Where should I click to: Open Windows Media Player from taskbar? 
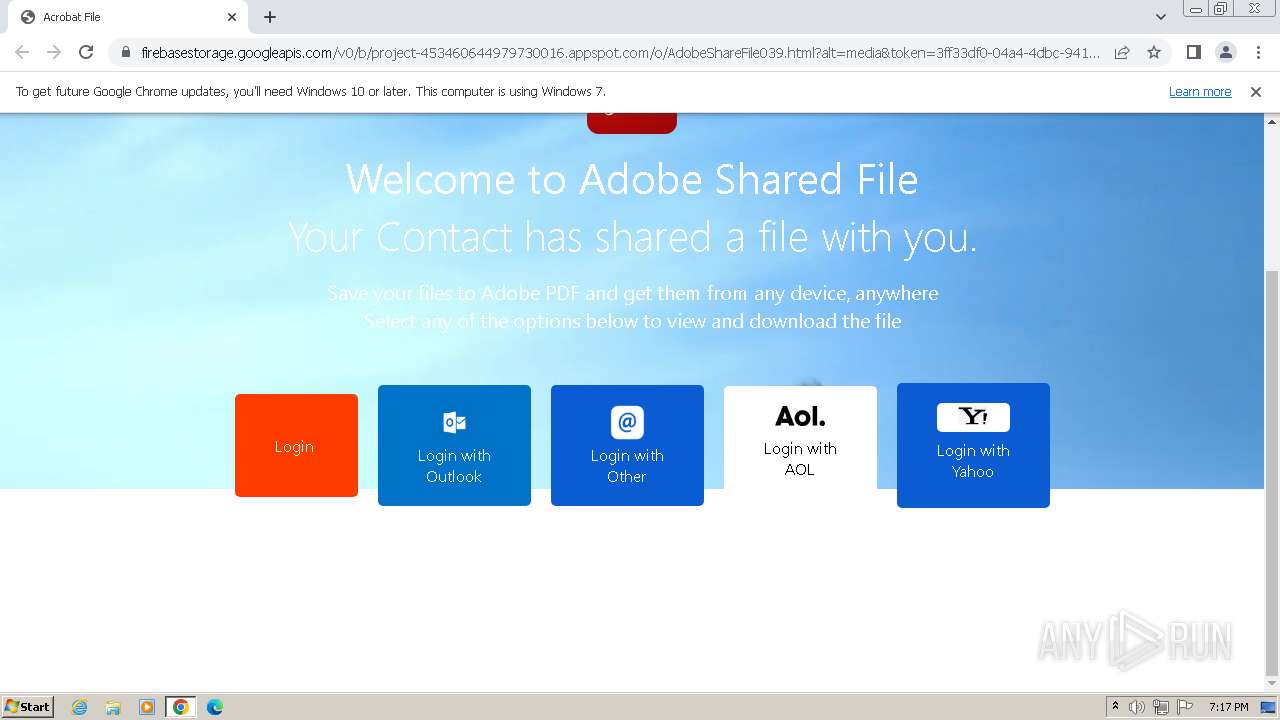tap(147, 707)
